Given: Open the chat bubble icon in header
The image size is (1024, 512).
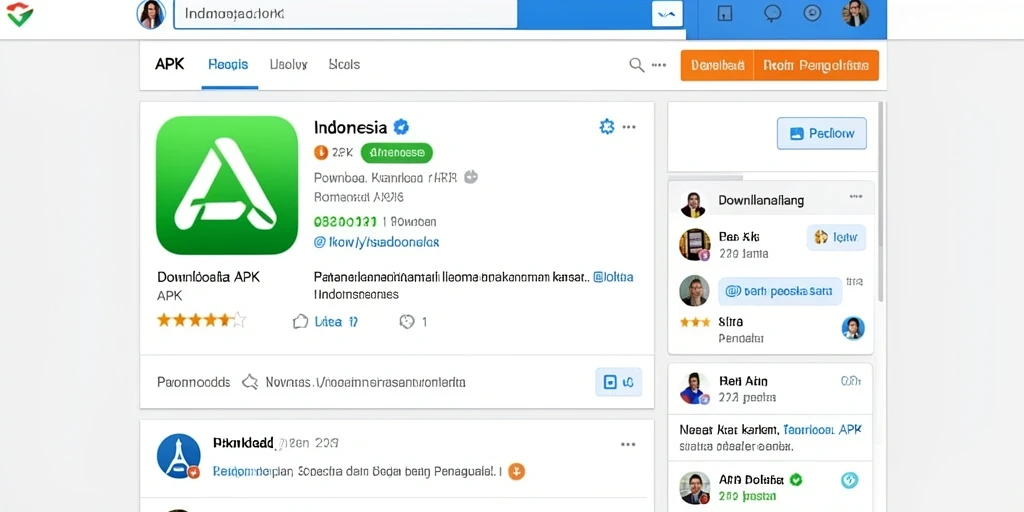Looking at the screenshot, I should coord(773,13).
